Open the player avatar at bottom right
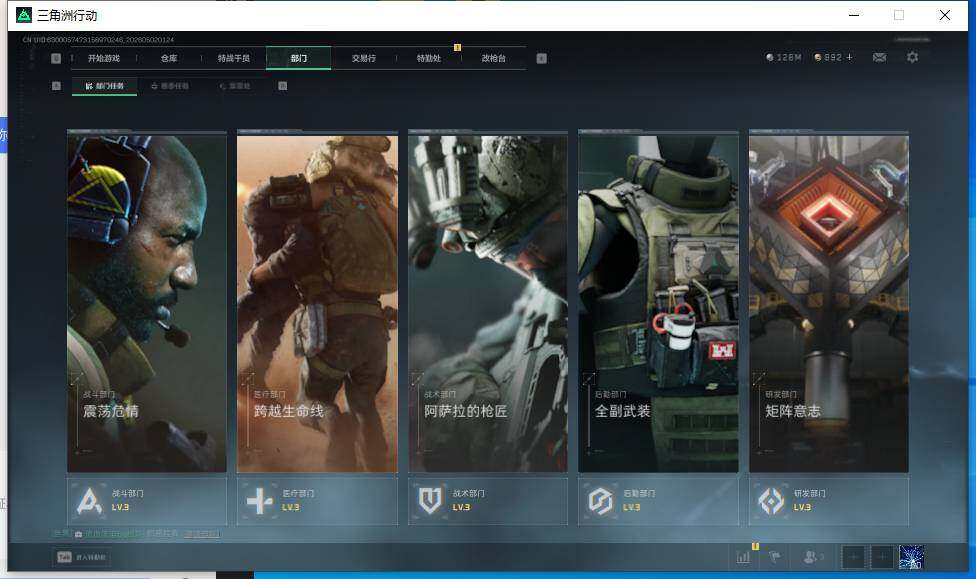 click(911, 557)
